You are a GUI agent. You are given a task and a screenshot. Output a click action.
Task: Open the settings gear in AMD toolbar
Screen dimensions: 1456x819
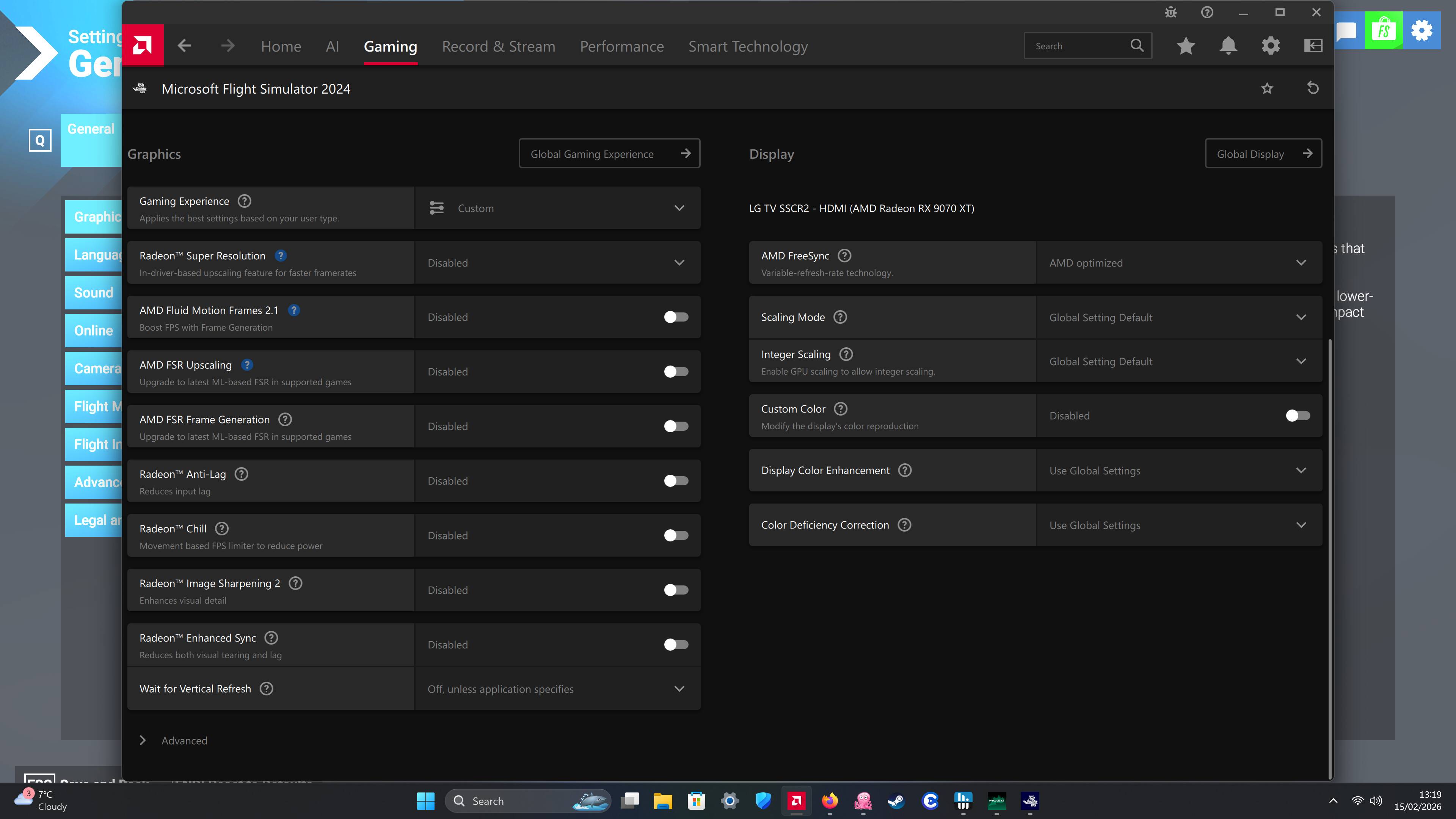coord(1270,46)
